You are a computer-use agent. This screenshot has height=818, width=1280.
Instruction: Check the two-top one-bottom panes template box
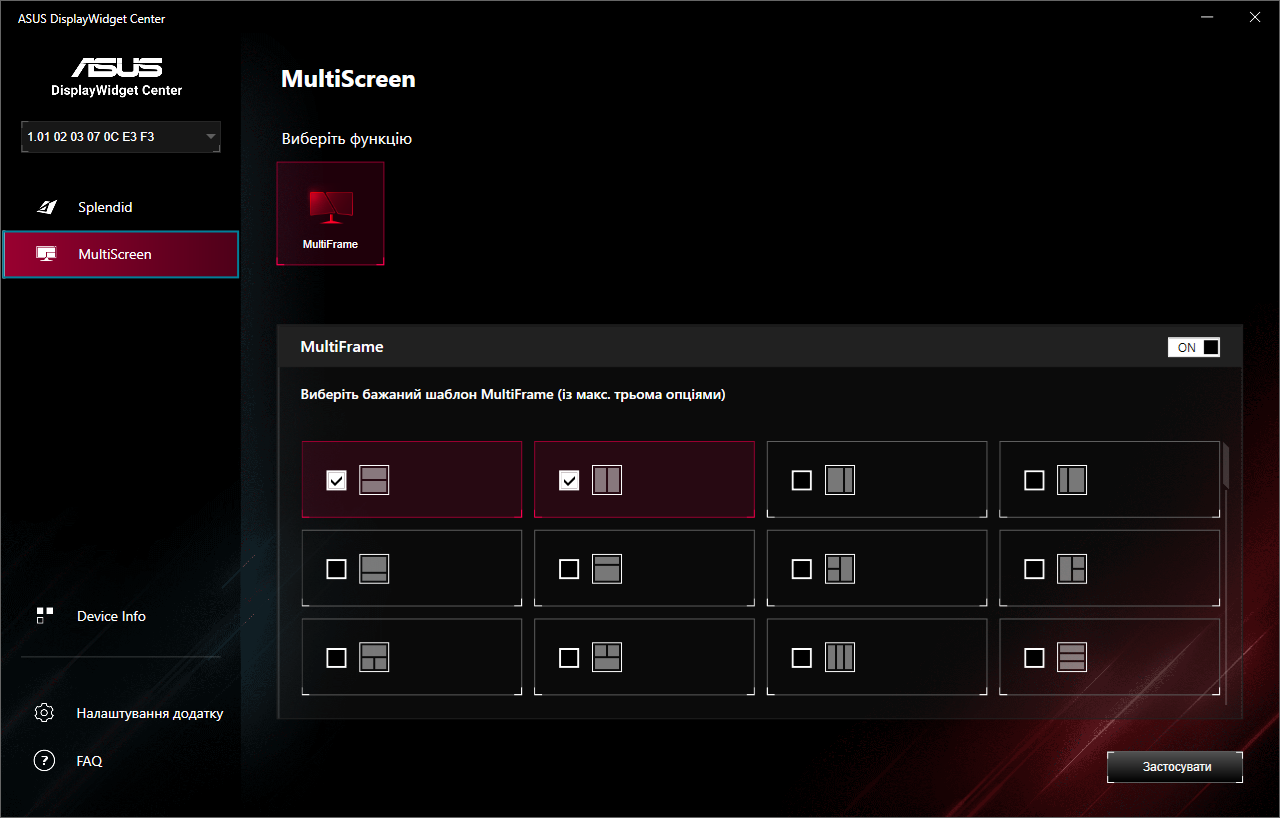[569, 658]
